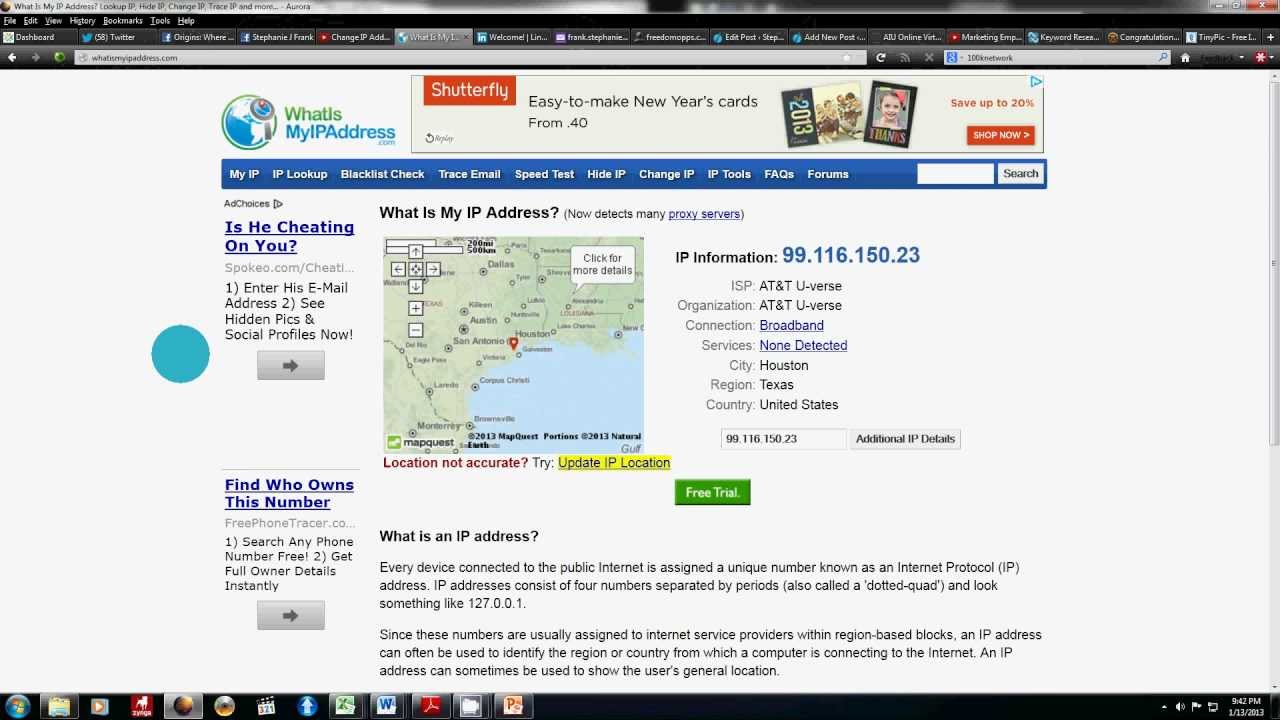This screenshot has height=720, width=1280.
Task: Go to Trace Email in the nav bar
Action: point(469,174)
